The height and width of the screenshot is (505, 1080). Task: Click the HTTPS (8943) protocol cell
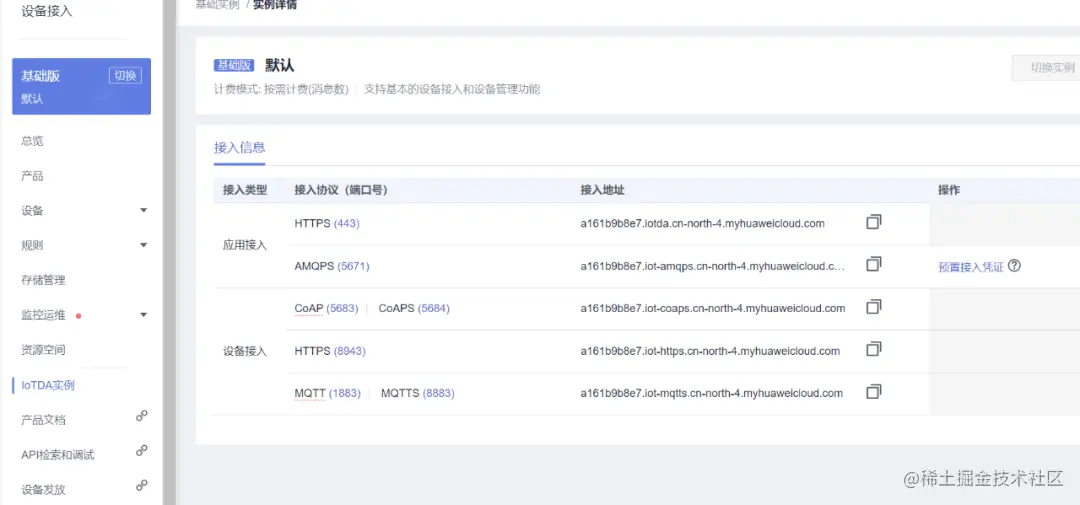coord(330,351)
